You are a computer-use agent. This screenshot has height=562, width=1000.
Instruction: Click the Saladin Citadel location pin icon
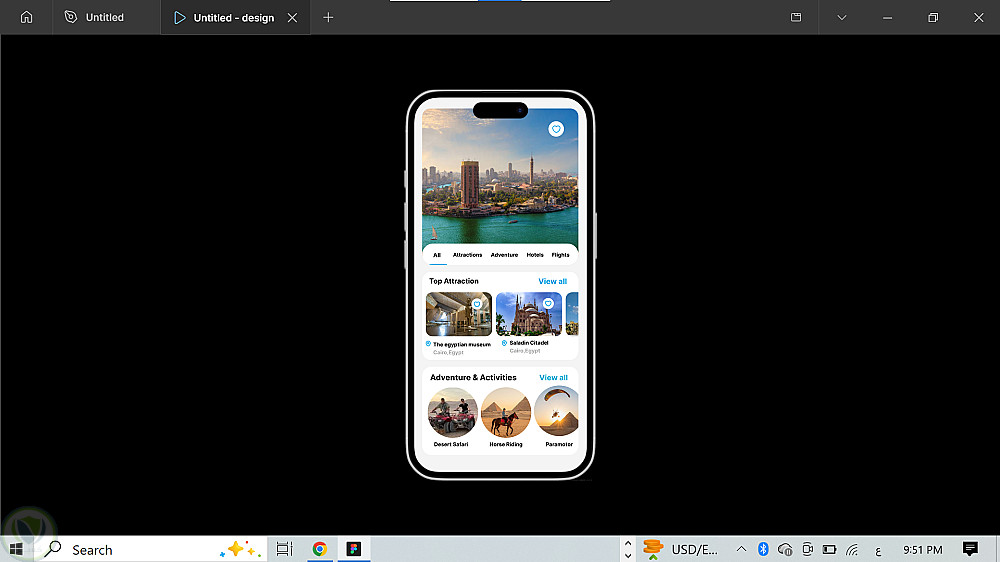504,343
